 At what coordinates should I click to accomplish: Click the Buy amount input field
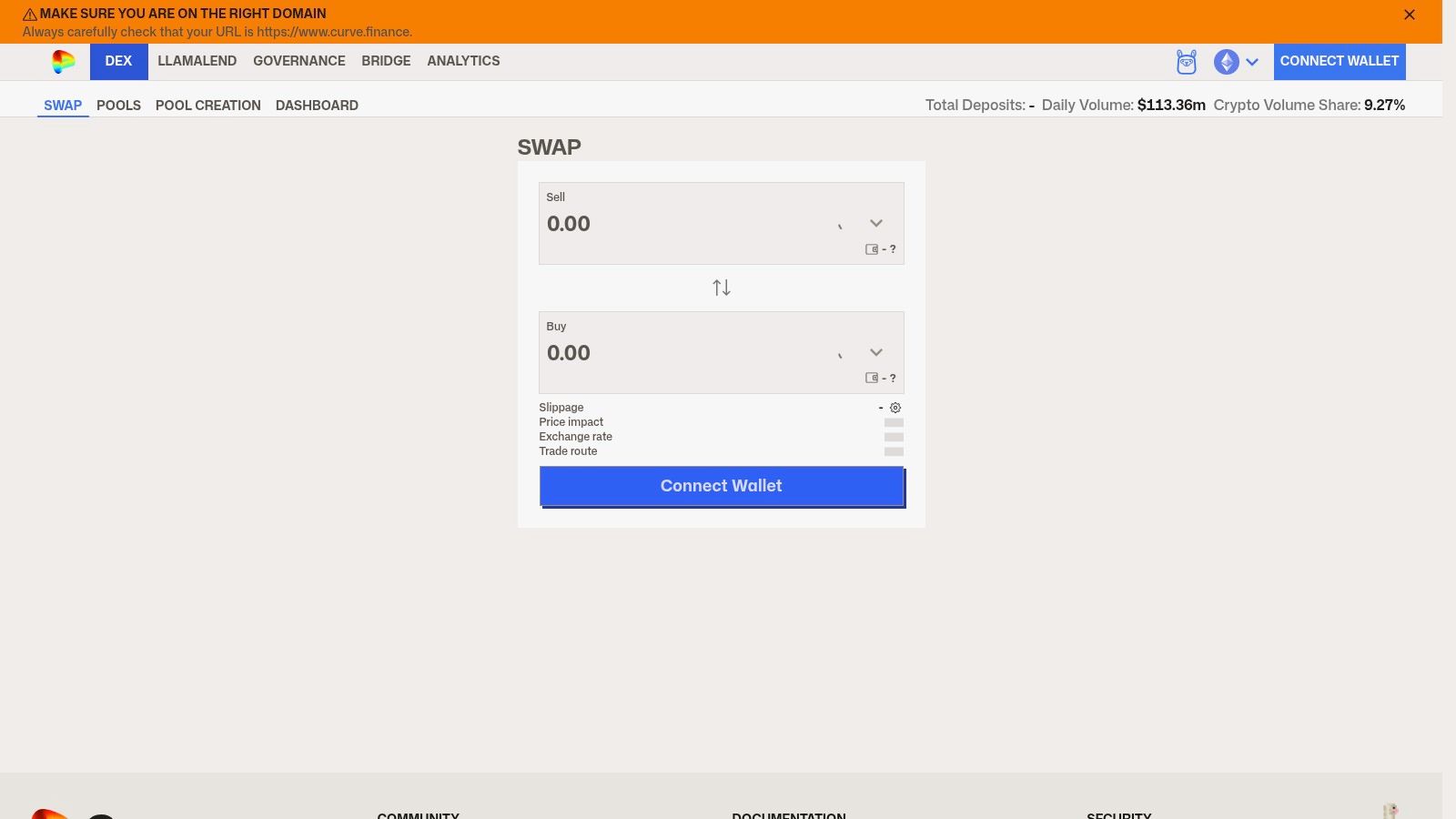click(x=682, y=353)
